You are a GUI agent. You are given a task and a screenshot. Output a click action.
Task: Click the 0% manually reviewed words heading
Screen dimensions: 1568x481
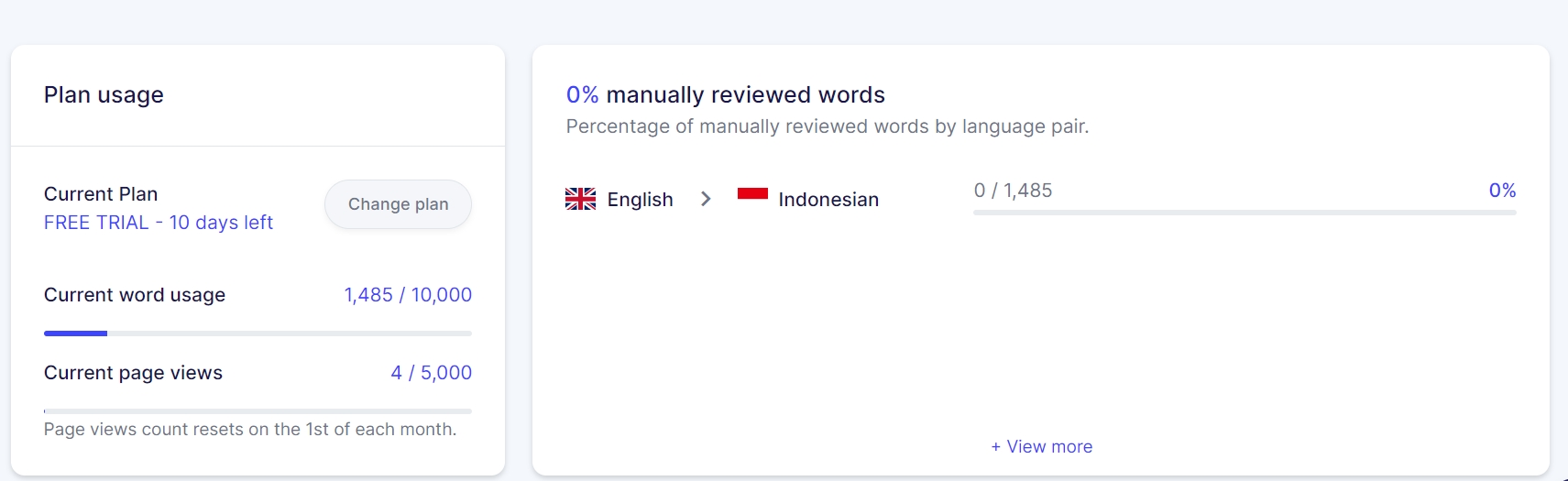(x=725, y=95)
